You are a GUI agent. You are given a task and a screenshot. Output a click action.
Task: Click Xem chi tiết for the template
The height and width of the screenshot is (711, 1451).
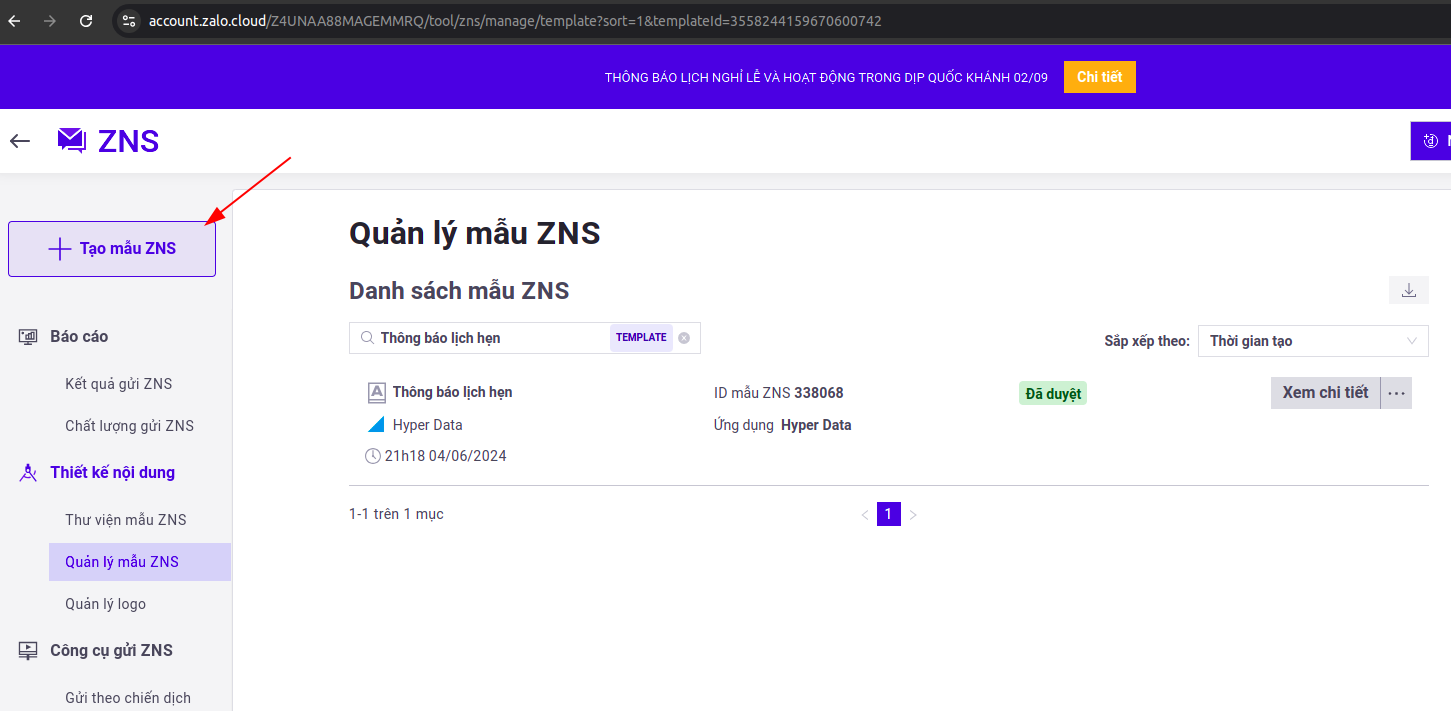[x=1325, y=393]
